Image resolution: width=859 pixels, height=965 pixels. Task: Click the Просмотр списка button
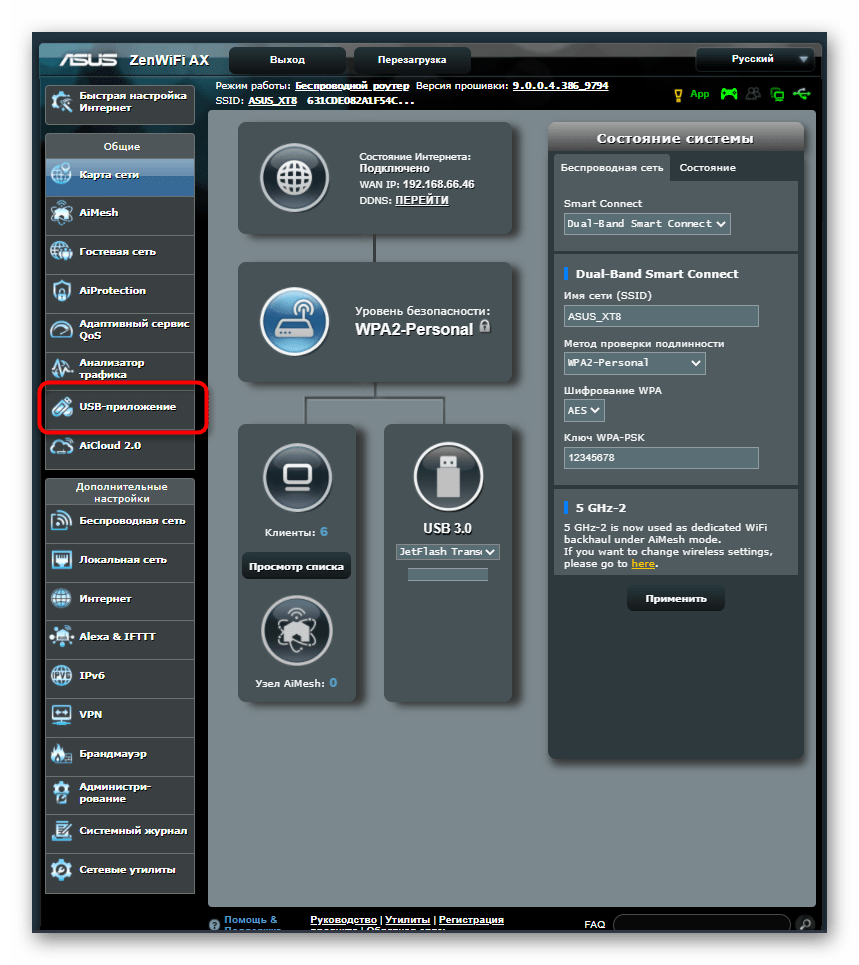(296, 567)
